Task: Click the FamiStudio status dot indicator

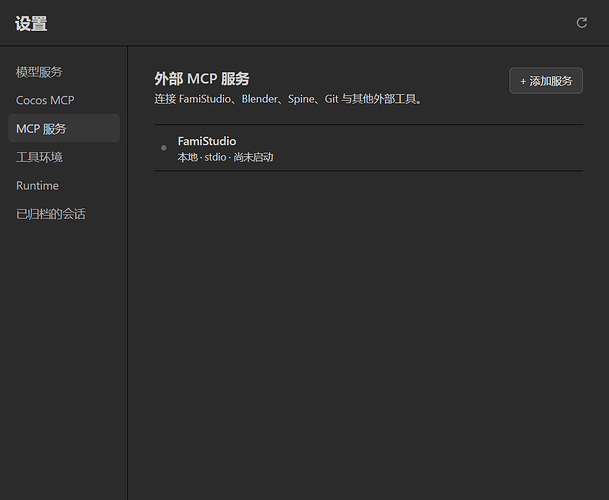Action: [164, 148]
